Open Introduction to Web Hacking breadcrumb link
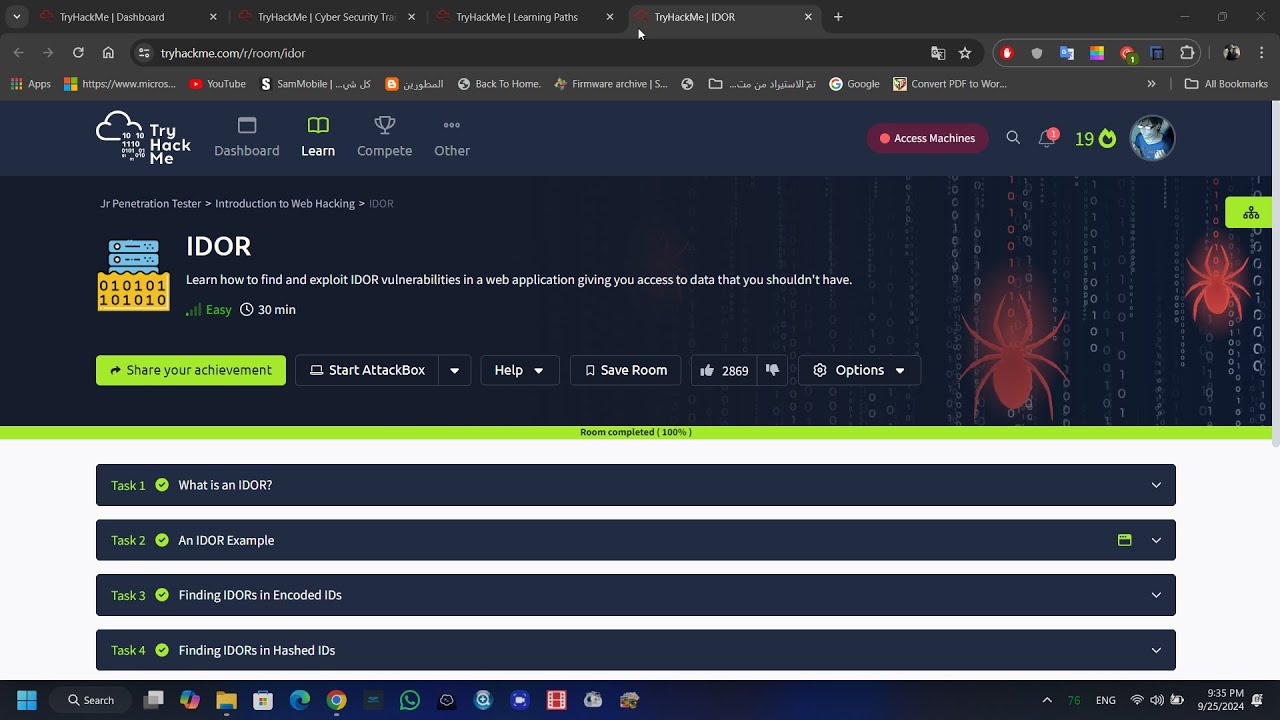 tap(285, 203)
